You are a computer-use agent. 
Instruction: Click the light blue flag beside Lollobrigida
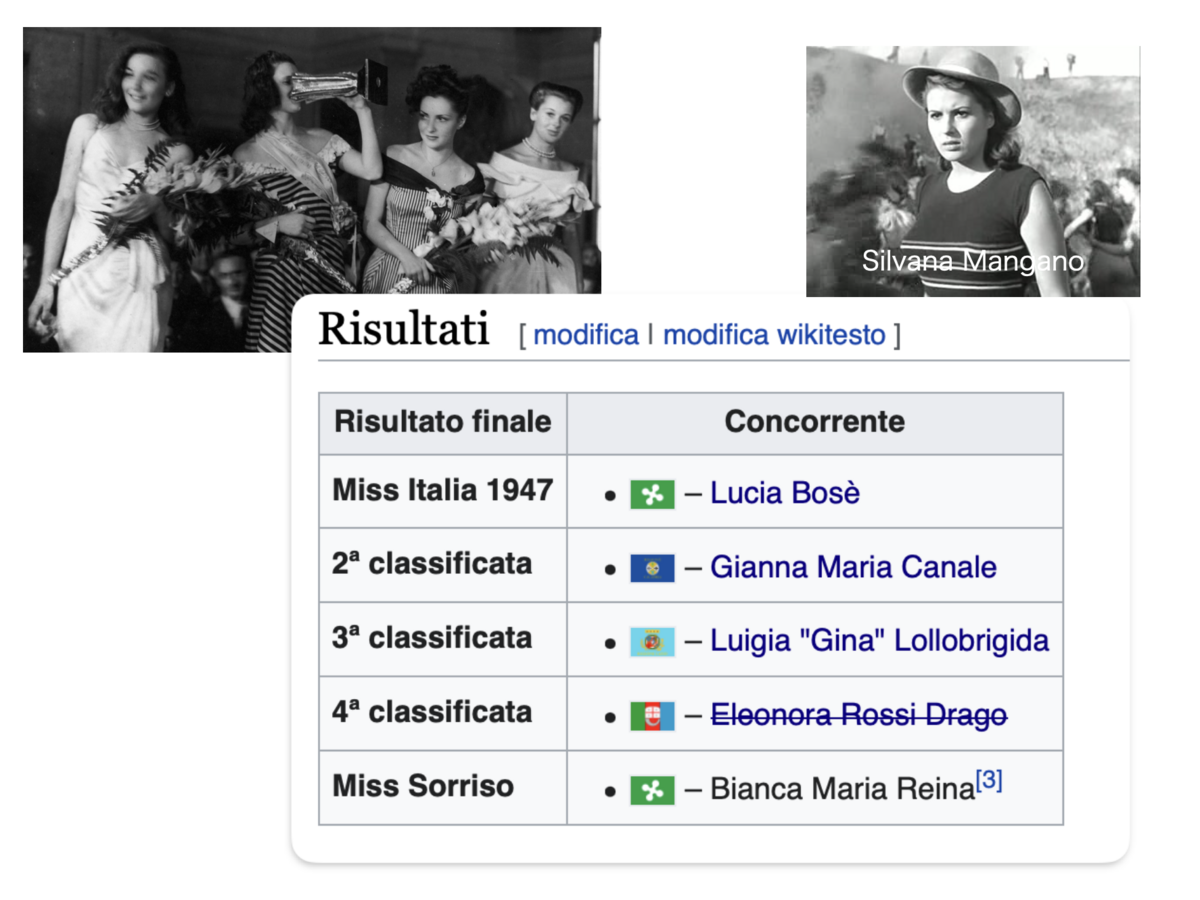(x=652, y=642)
